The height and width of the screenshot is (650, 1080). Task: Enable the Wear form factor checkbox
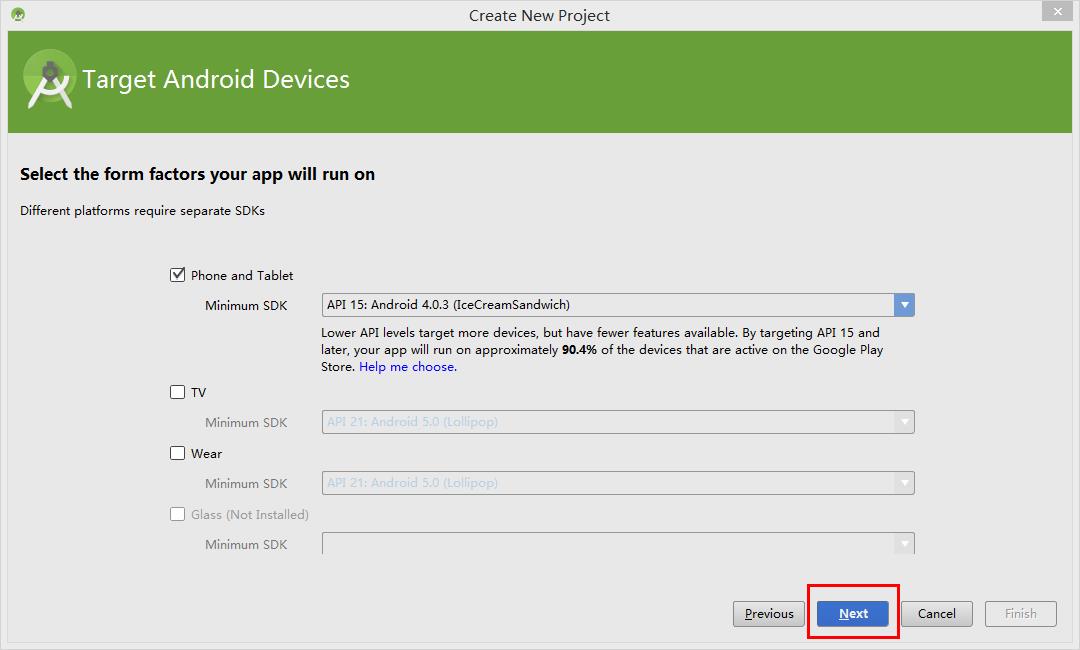[x=177, y=453]
